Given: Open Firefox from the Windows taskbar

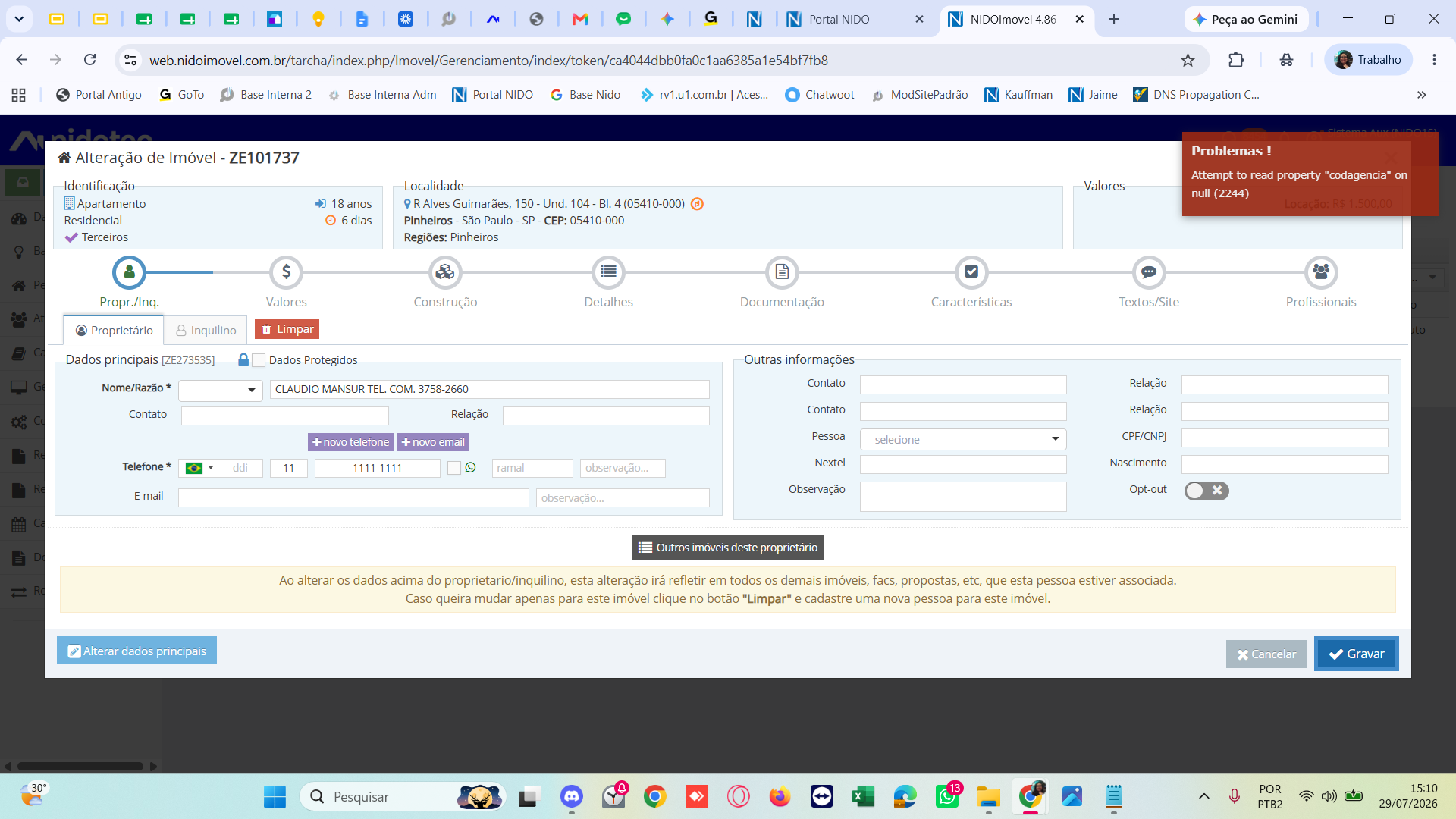Looking at the screenshot, I should 780,796.
